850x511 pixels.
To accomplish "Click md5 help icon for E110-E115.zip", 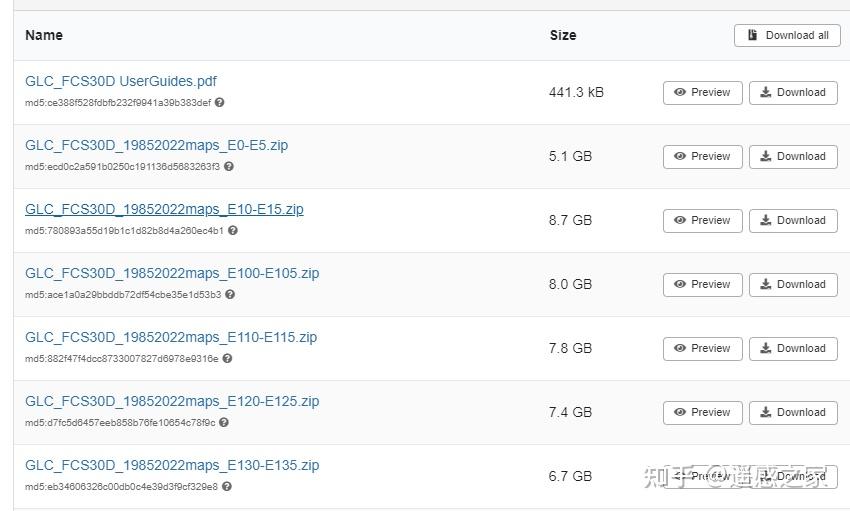I will click(228, 358).
